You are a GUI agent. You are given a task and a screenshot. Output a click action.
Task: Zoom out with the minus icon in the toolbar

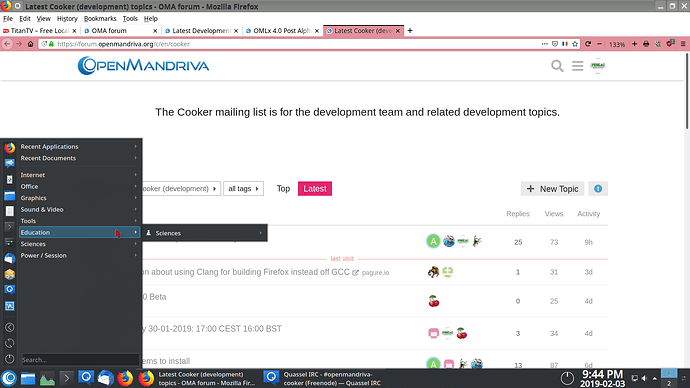click(599, 44)
